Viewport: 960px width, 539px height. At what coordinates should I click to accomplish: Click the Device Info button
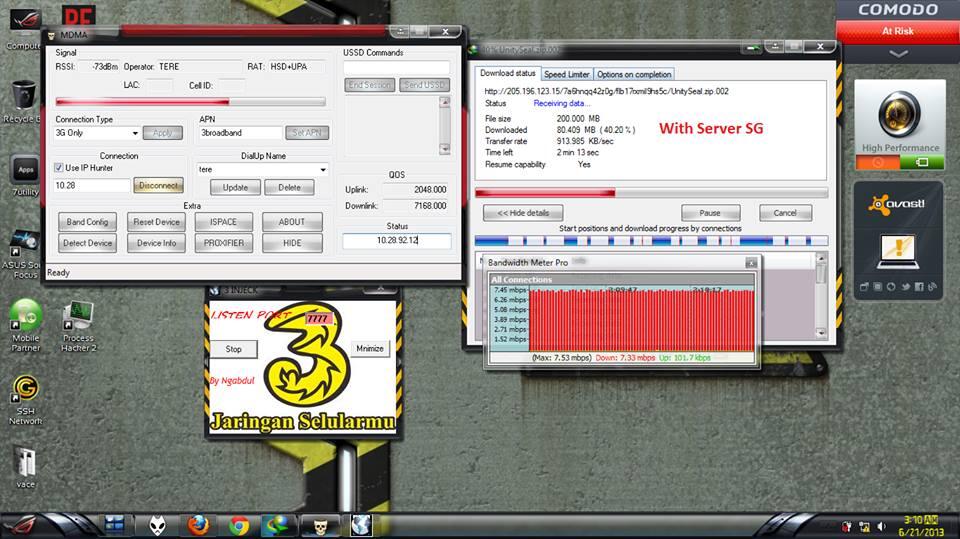coord(156,243)
